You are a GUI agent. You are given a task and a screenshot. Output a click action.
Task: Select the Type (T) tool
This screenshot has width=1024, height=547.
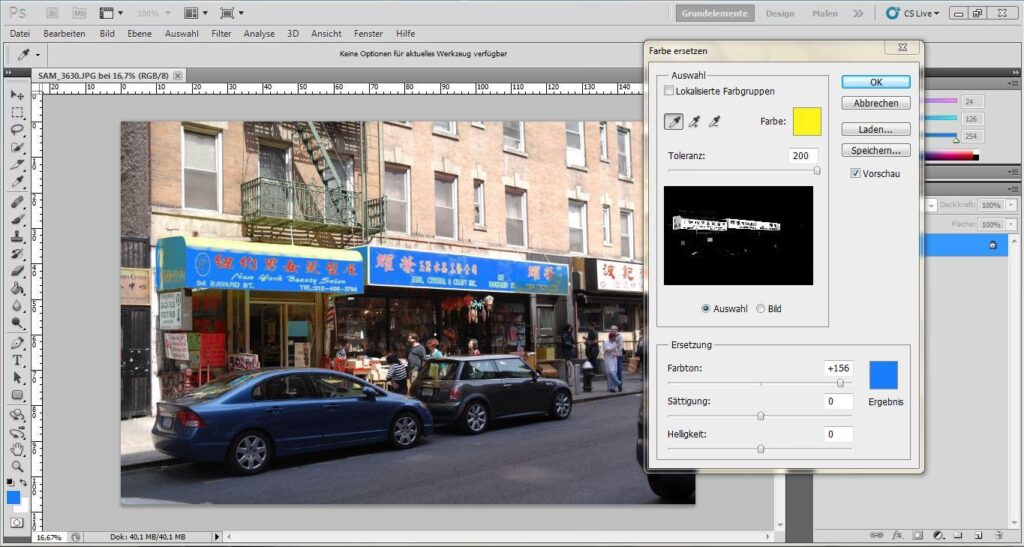[x=17, y=360]
